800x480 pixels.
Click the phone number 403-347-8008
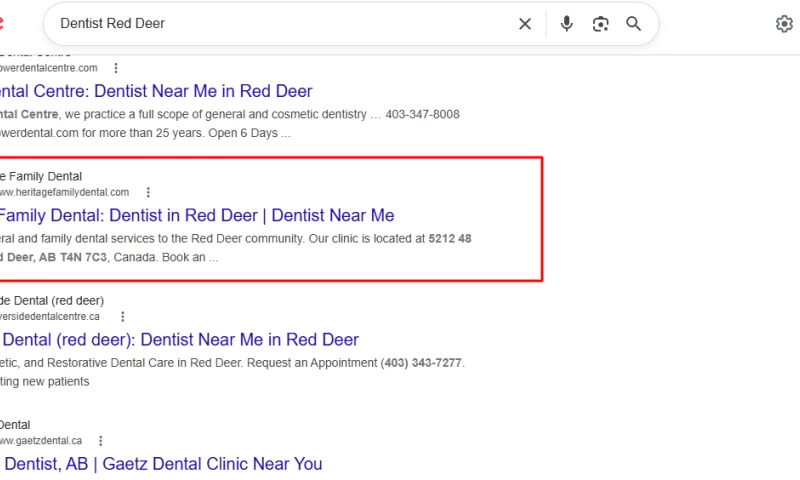pyautogui.click(x=422, y=114)
